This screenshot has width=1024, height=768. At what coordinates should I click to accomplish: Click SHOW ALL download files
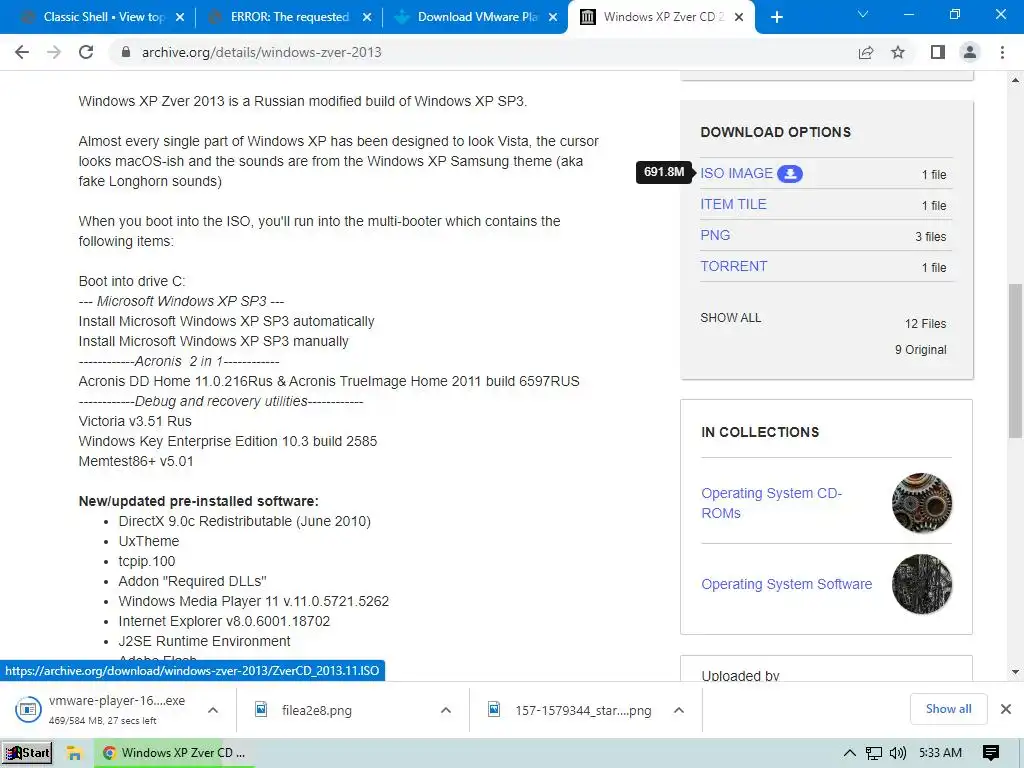click(731, 318)
